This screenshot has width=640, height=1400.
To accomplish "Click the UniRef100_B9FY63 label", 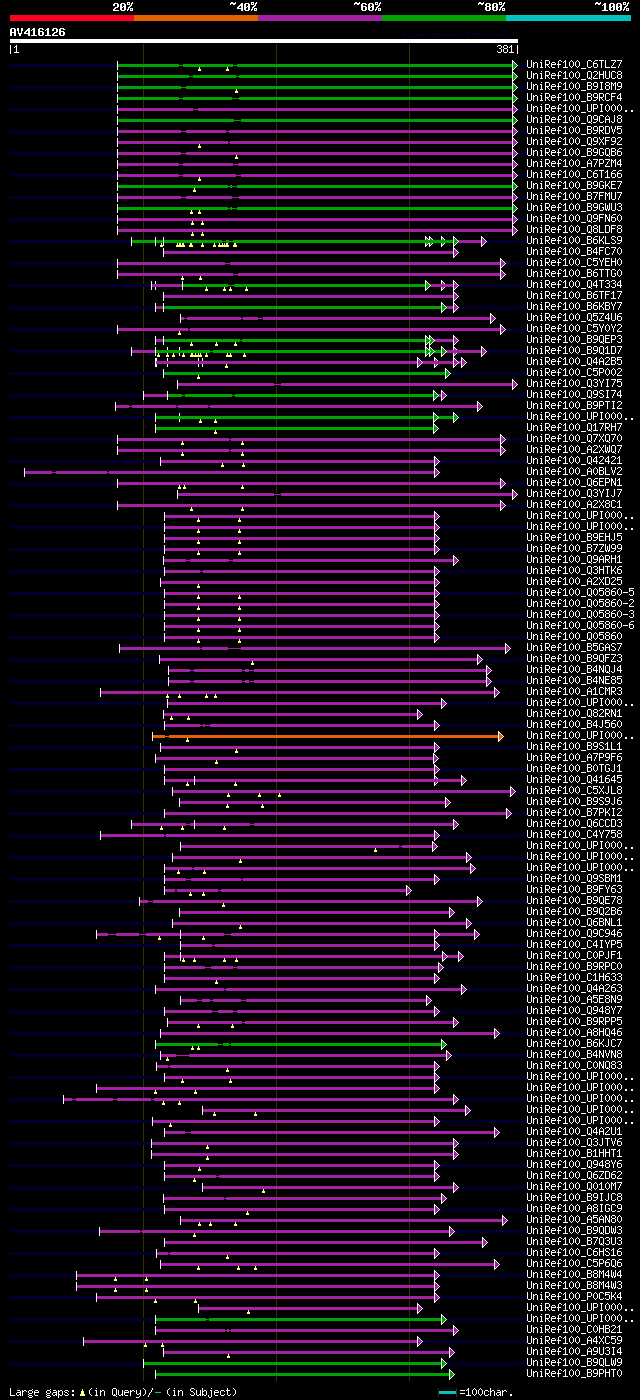I will (x=576, y=890).
